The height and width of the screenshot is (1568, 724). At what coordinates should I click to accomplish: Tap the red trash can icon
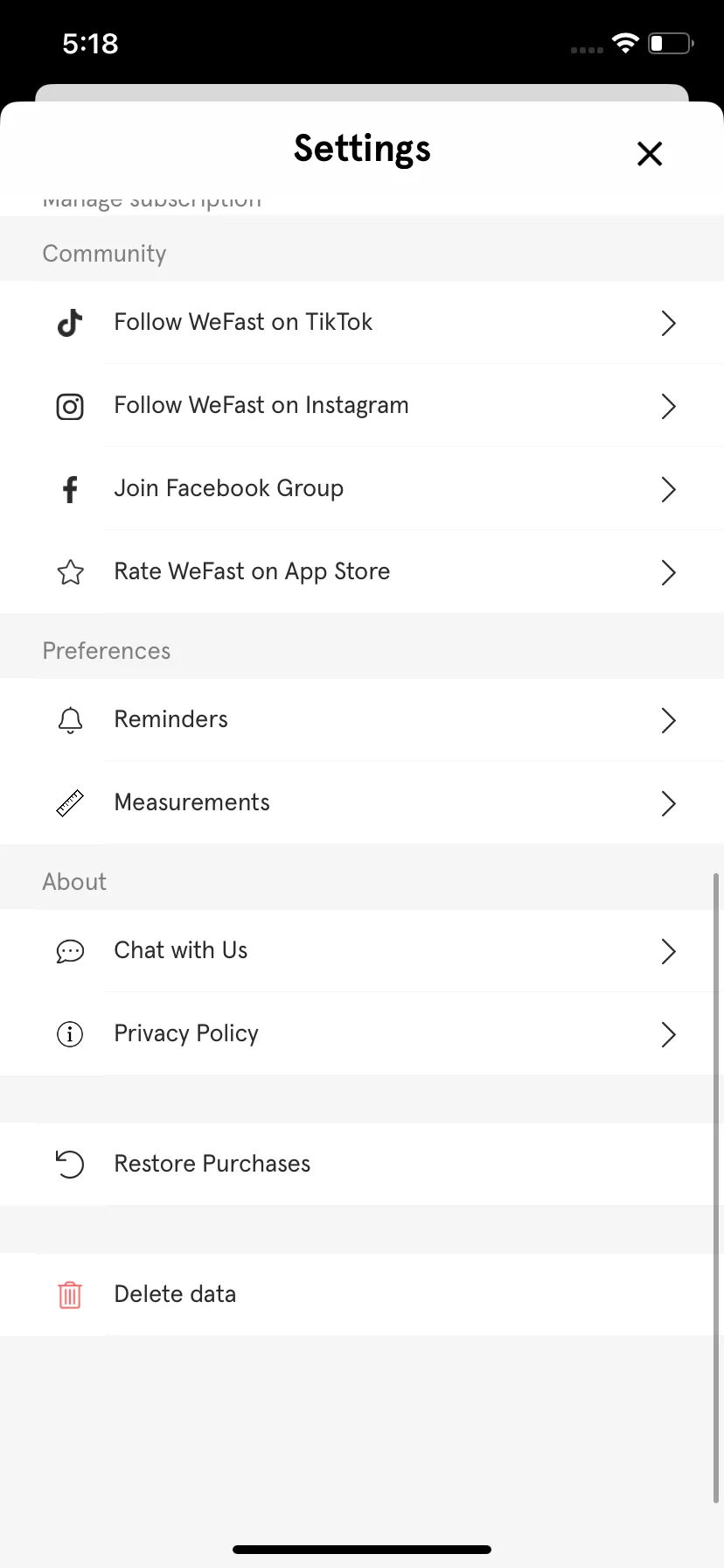[70, 1295]
